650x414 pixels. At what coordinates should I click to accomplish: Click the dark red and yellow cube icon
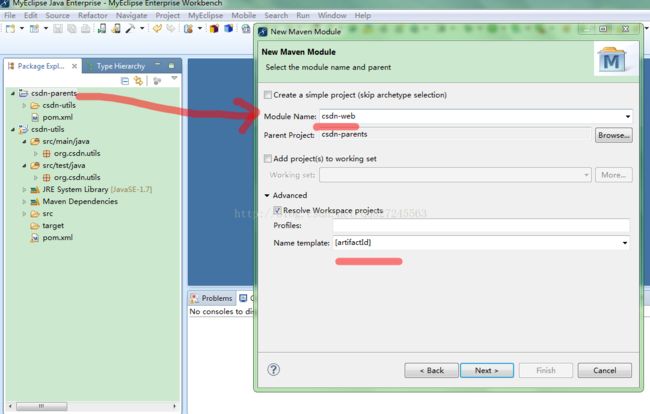coord(214,29)
